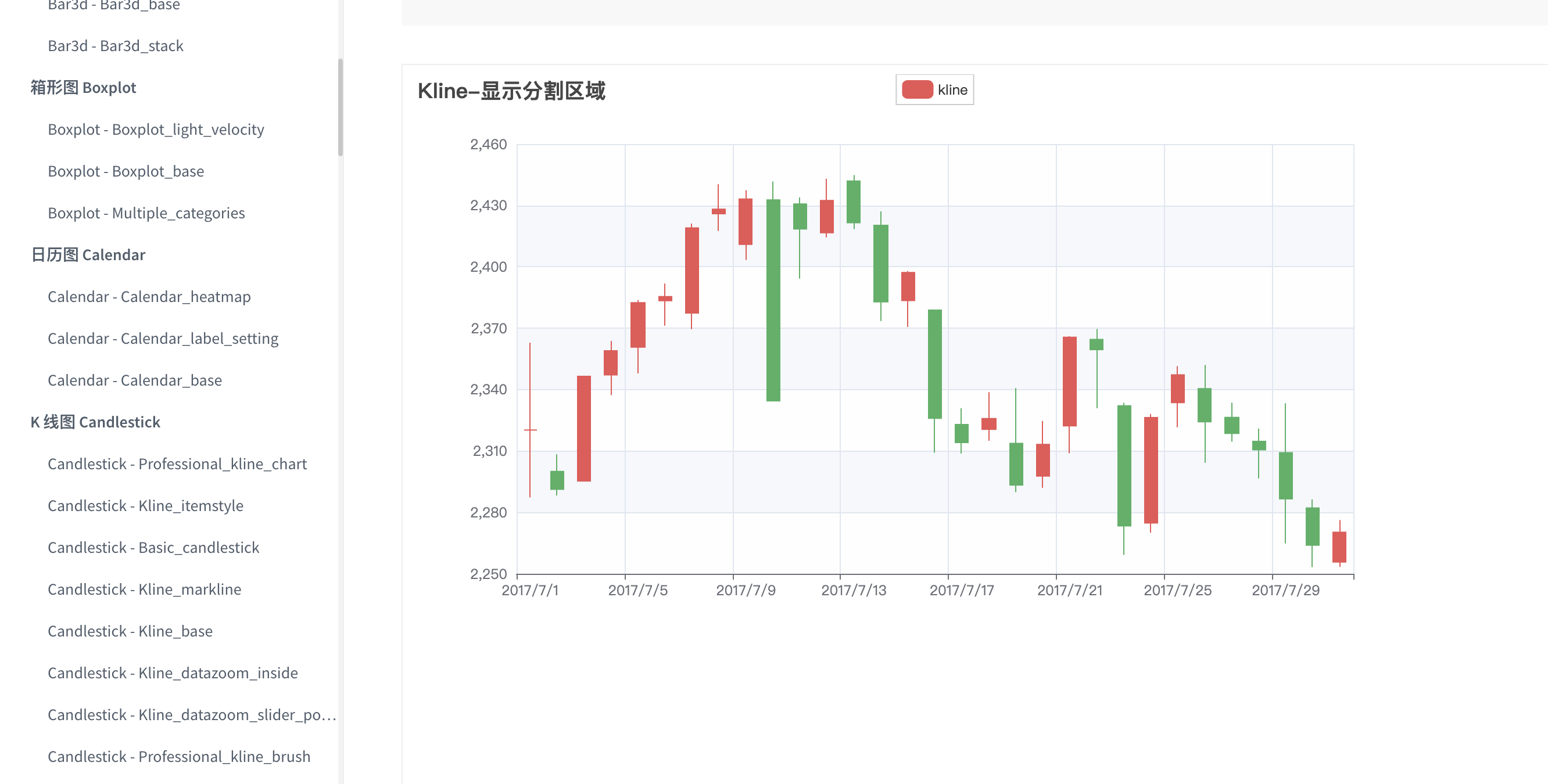Select Bar3d - Bar3d_stack sidebar entry
Viewport: 1548px width, 784px height.
116,46
